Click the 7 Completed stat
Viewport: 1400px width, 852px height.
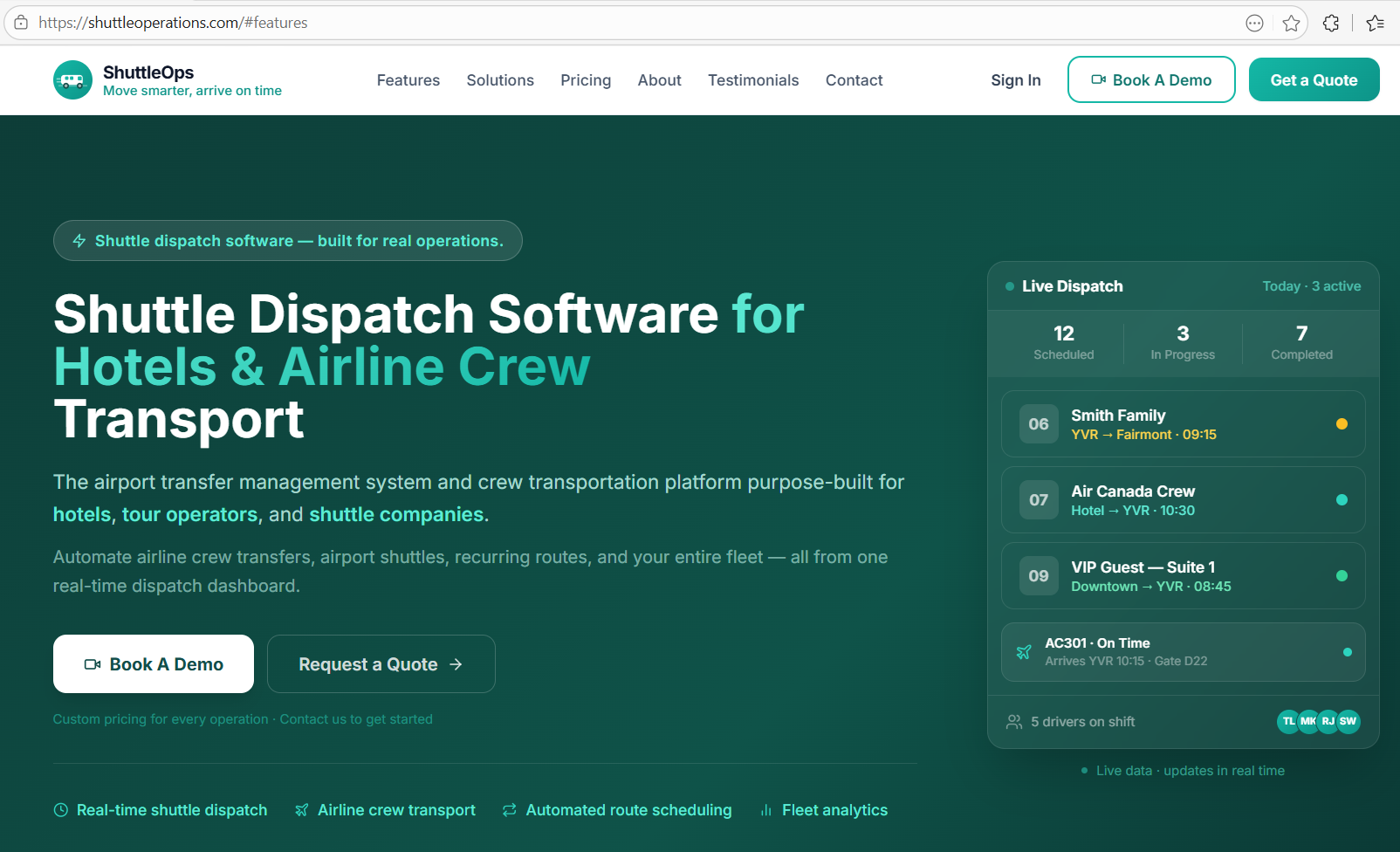tap(1302, 342)
